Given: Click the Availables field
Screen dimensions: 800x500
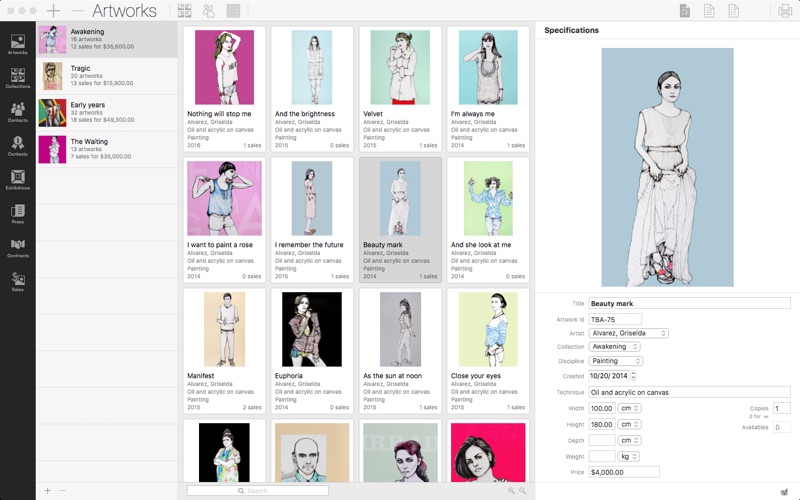Looking at the screenshot, I should [782, 428].
